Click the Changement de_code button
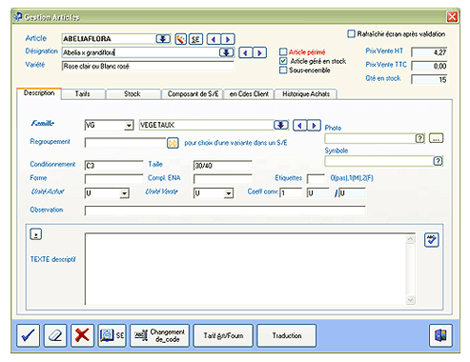Image resolution: width=470 pixels, height=362 pixels. (160, 335)
